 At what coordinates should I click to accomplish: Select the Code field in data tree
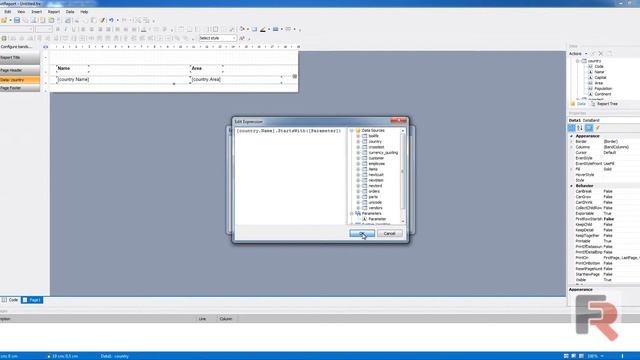coord(599,67)
